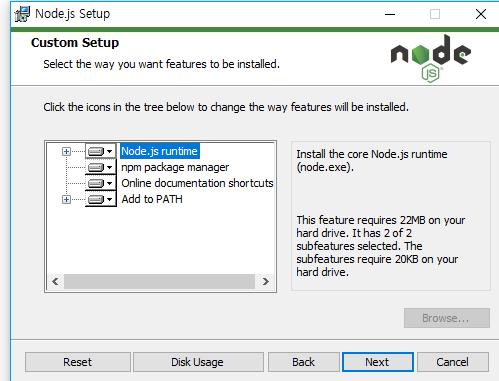Open Online documentation shortcuts install dropdown
This screenshot has height=381, width=499.
(x=100, y=183)
